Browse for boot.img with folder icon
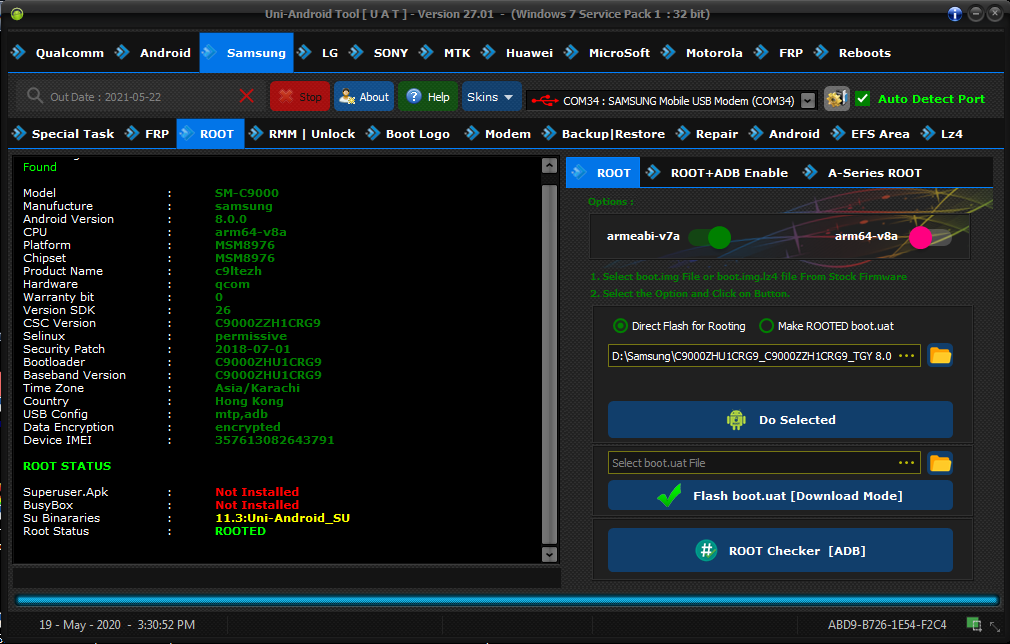Screen dimensions: 1010x644 (x=940, y=355)
